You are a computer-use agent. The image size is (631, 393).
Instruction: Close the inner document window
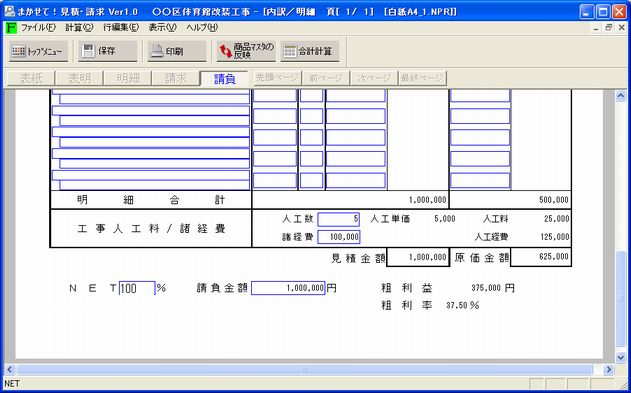(621, 28)
